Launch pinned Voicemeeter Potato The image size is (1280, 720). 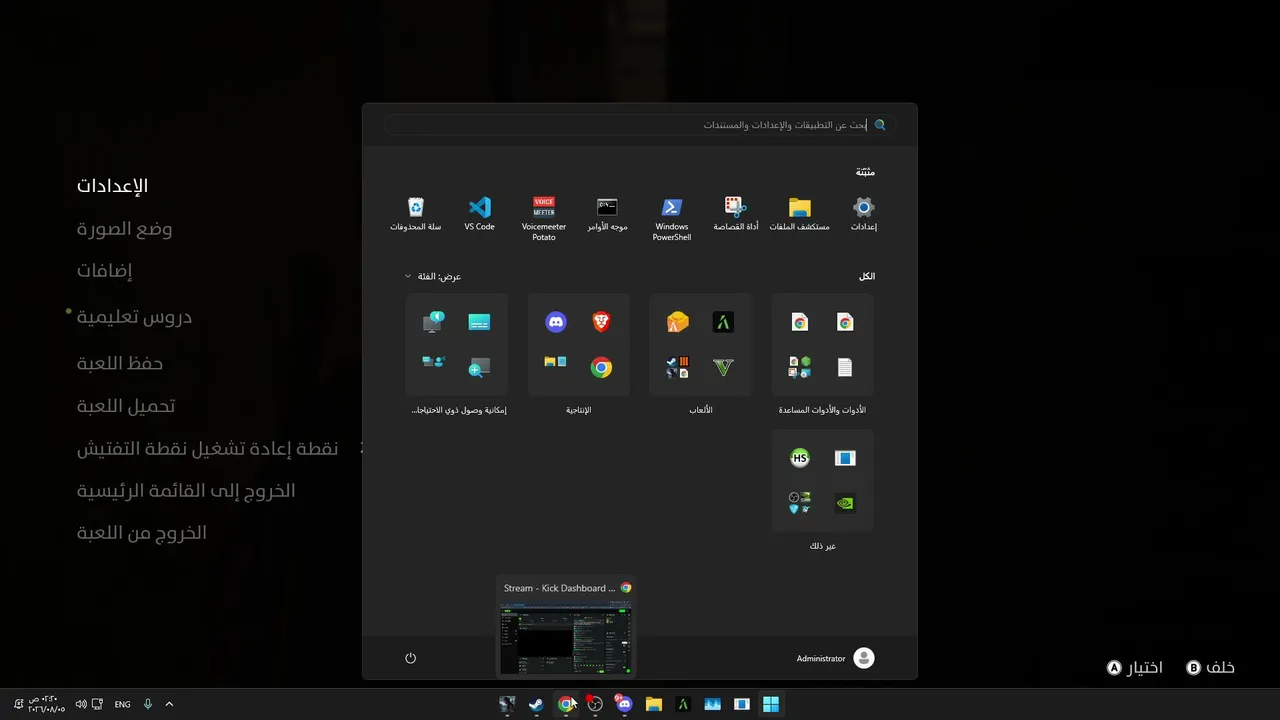pyautogui.click(x=544, y=219)
